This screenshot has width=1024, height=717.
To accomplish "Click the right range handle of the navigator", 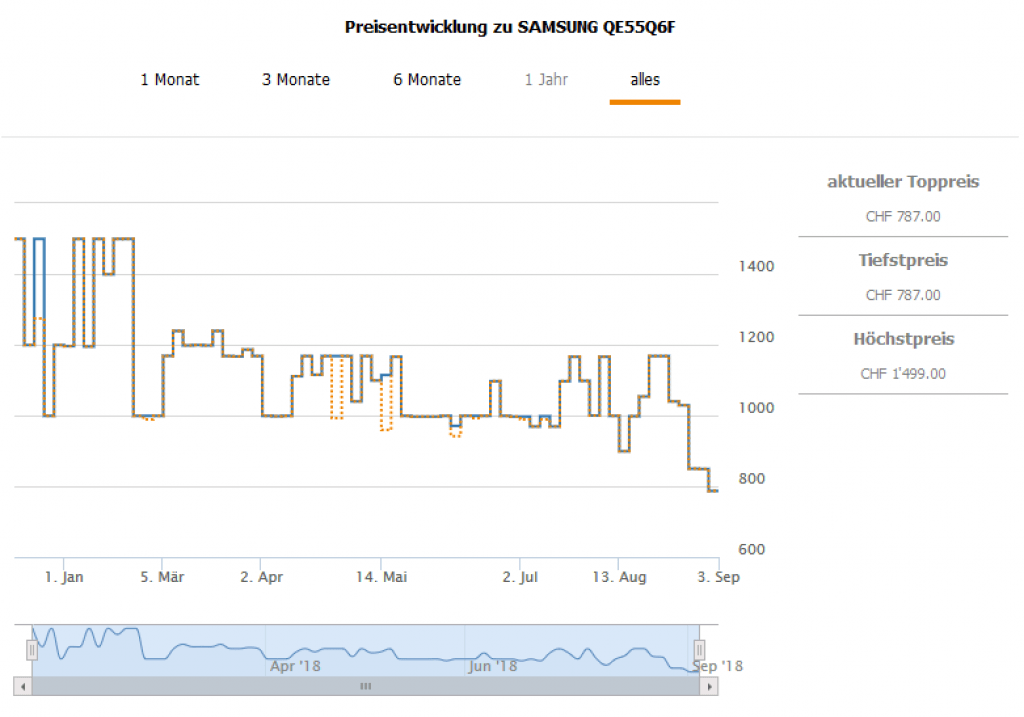I will (700, 650).
